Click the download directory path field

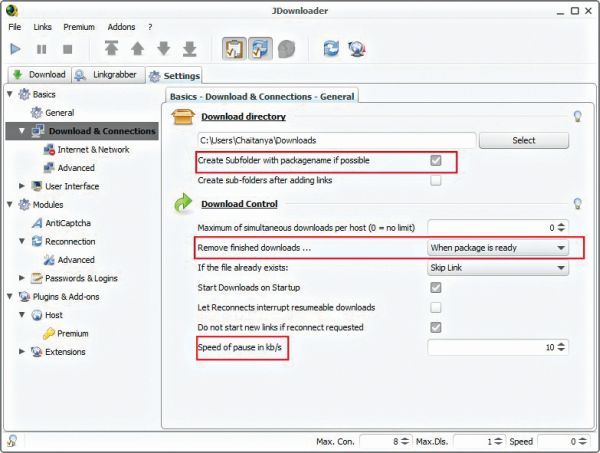pos(337,140)
